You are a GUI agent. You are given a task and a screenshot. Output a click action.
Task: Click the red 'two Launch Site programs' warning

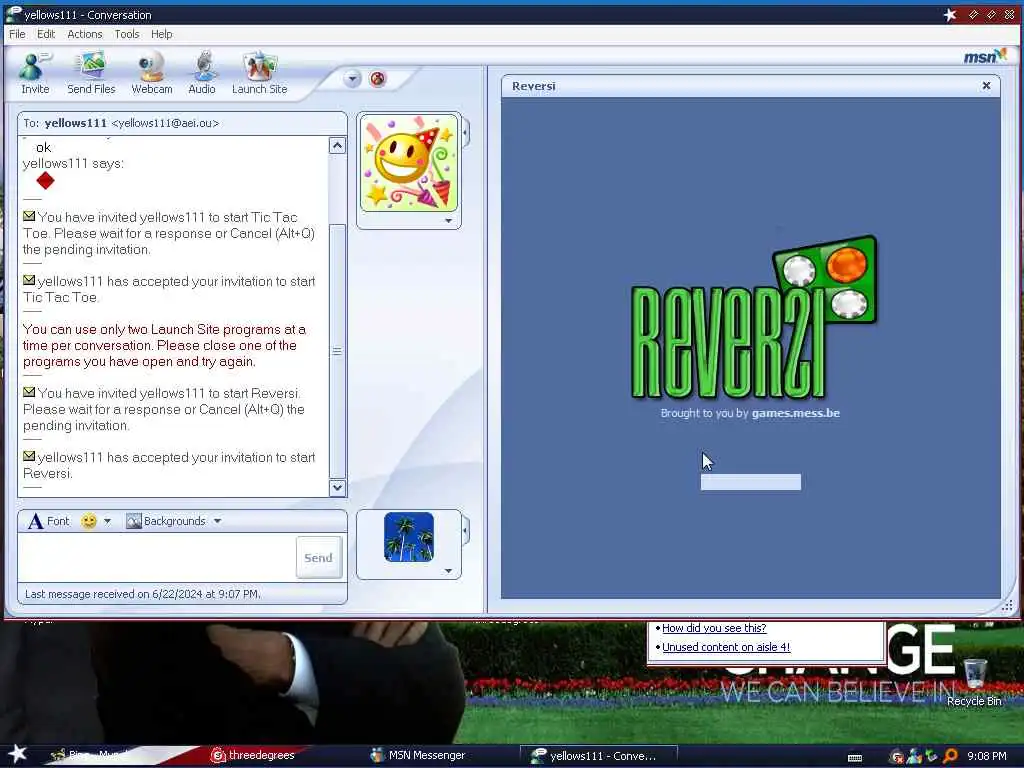164,345
